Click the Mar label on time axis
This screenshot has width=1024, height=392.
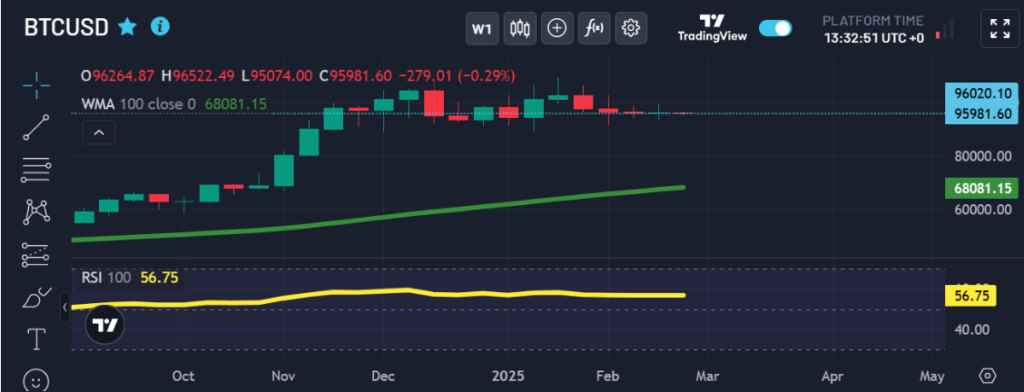707,376
